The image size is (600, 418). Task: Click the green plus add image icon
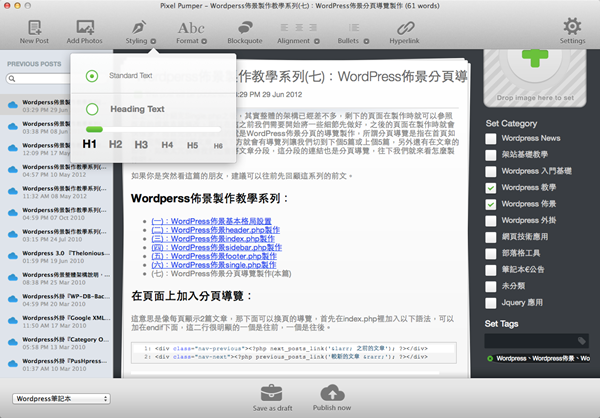(535, 58)
